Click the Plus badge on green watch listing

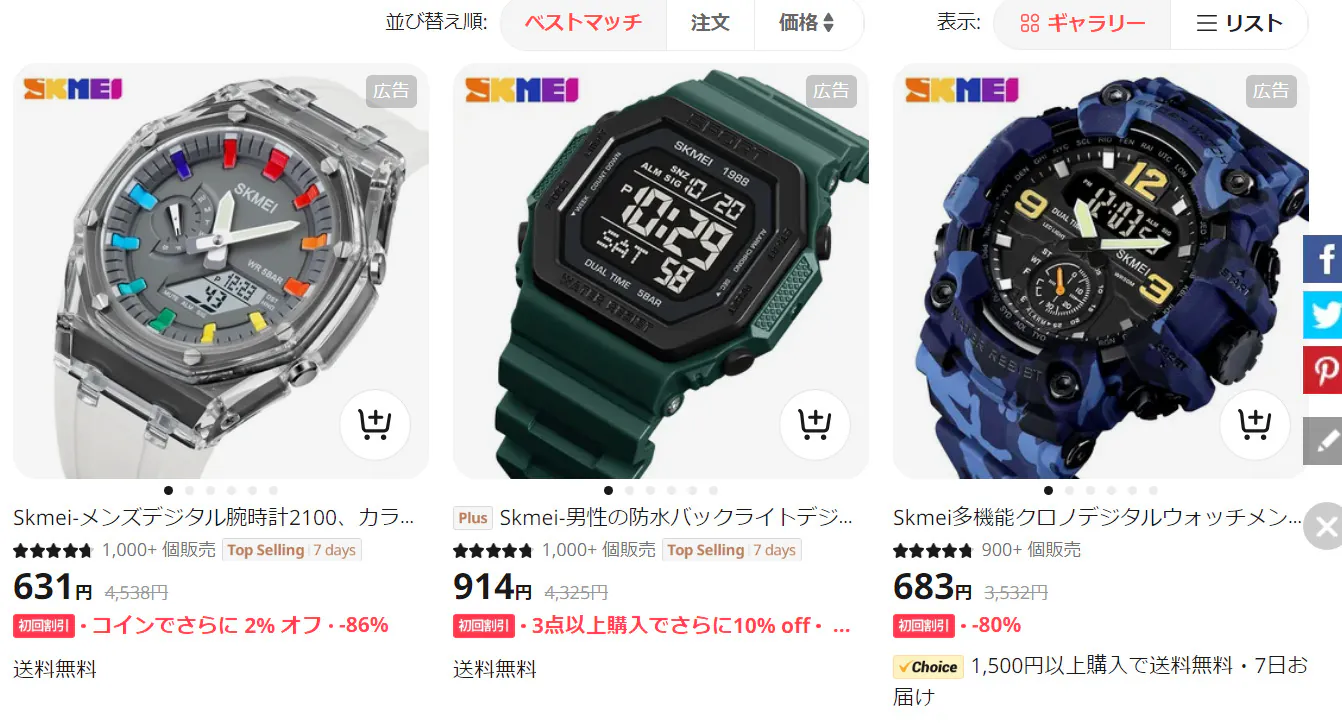473,518
